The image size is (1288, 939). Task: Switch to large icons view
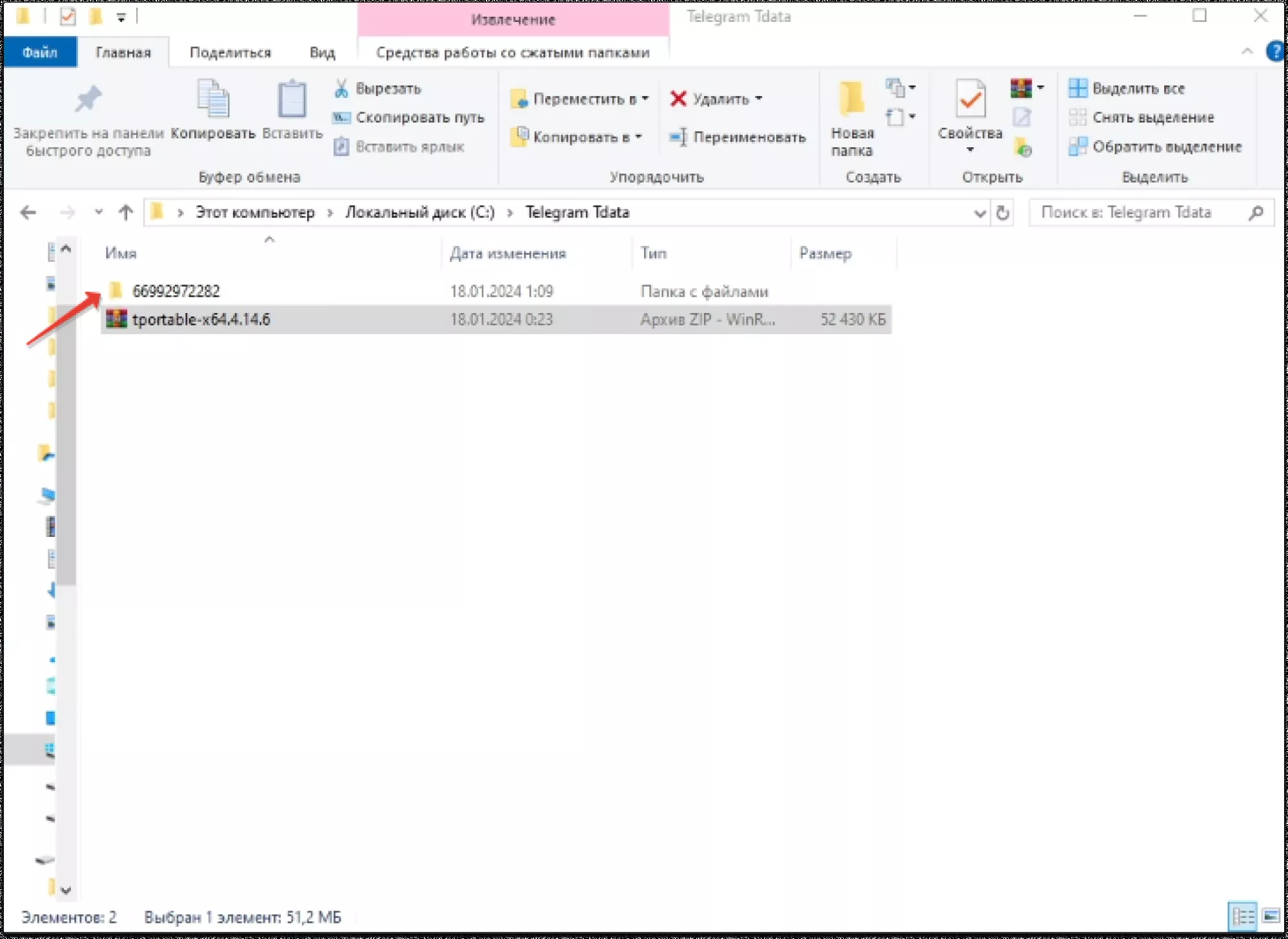pos(1271,916)
